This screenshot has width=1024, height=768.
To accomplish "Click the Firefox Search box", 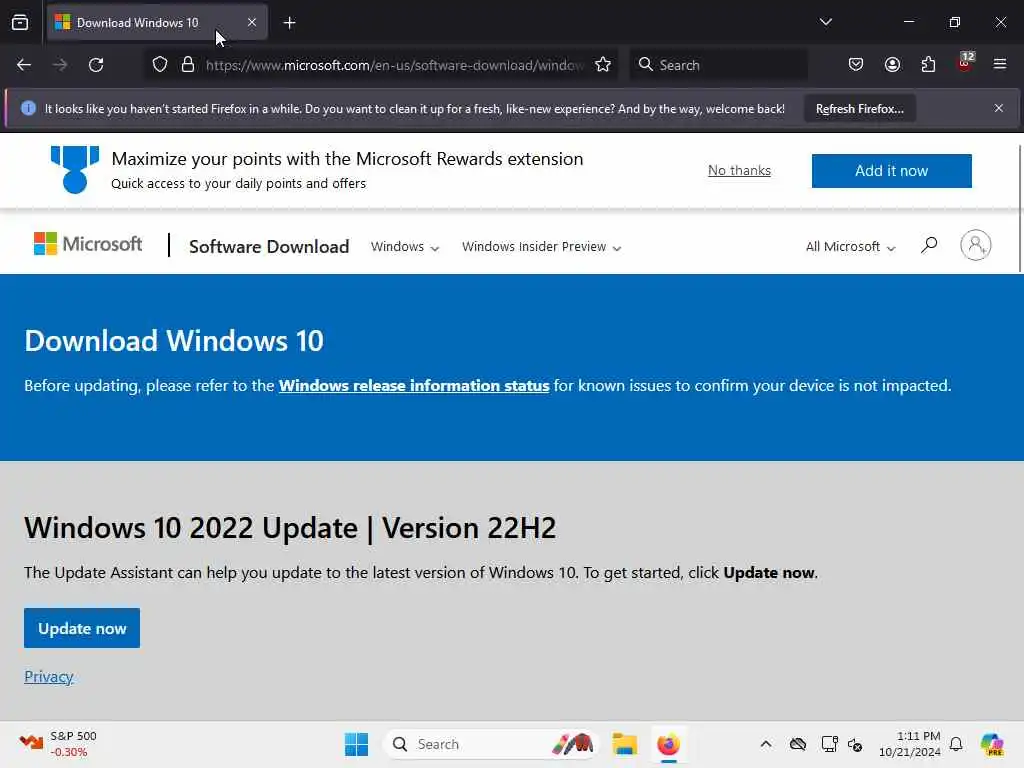I will pos(718,65).
